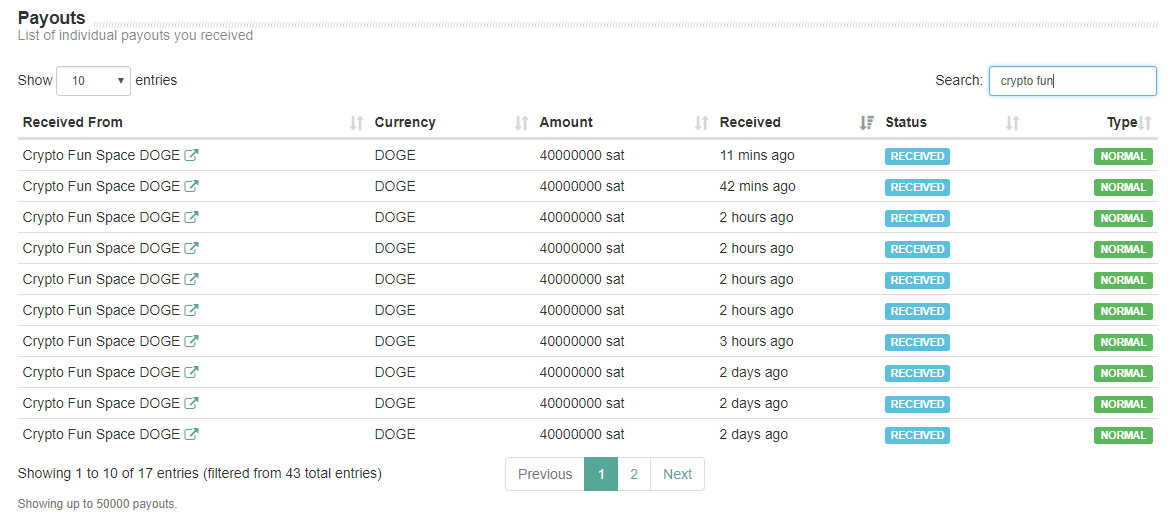Image resolution: width=1174 pixels, height=521 pixels.
Task: Click Received From column header text
Action: [x=73, y=123]
